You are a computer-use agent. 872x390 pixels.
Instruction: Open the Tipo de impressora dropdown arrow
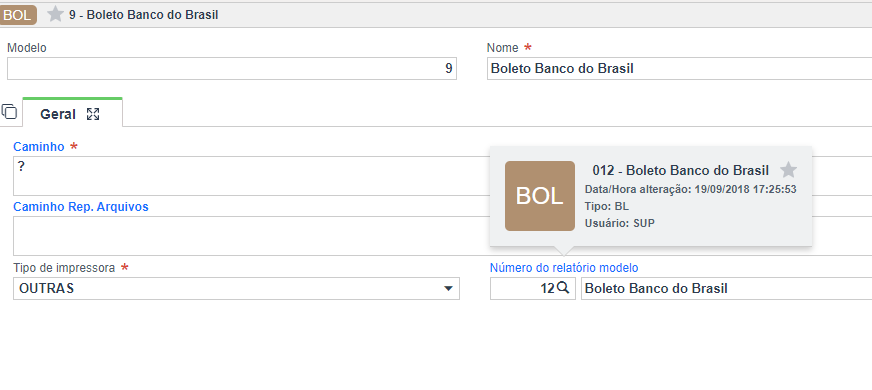[x=448, y=289]
